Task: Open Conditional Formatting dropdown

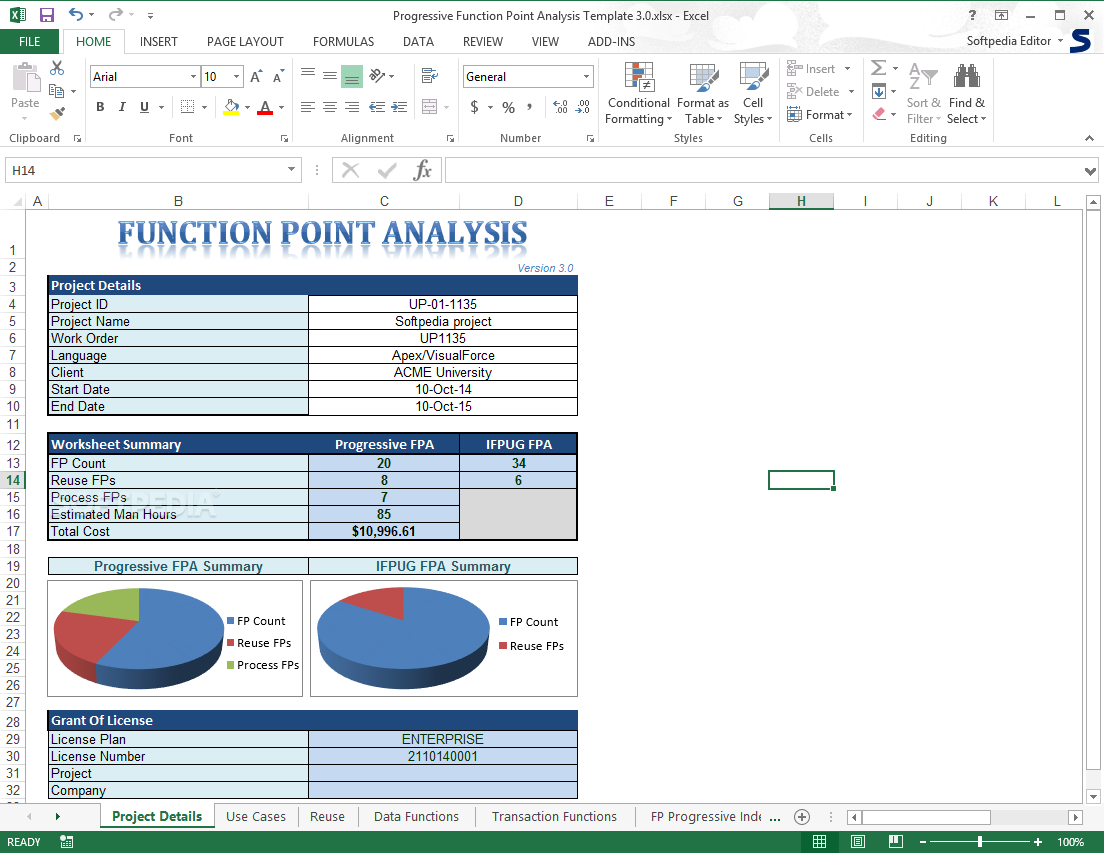Action: tap(639, 93)
